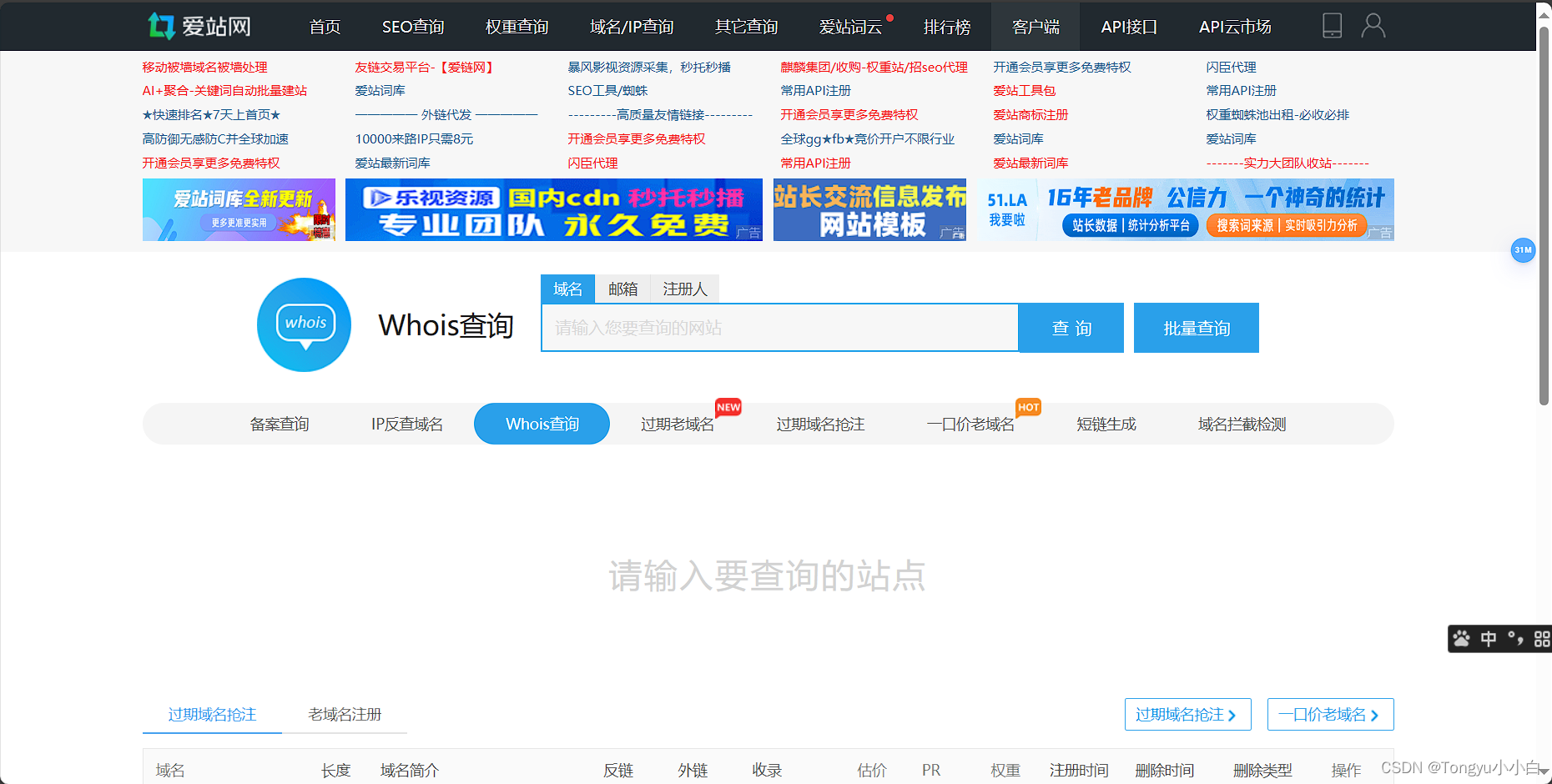Click the paw icon in the floating widget
1552x784 pixels.
[1460, 639]
